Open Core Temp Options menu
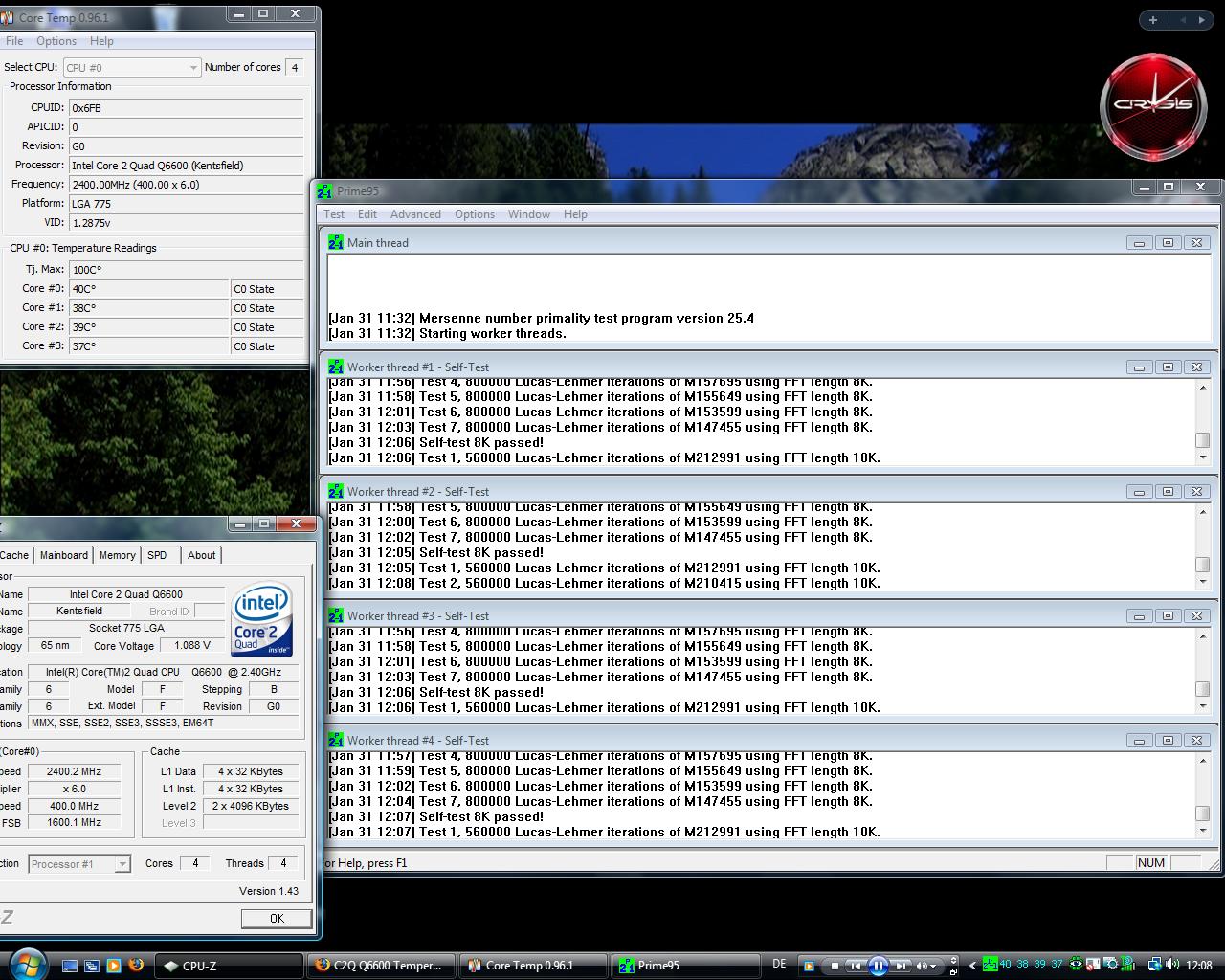Viewport: 1225px width, 980px height. (56, 41)
